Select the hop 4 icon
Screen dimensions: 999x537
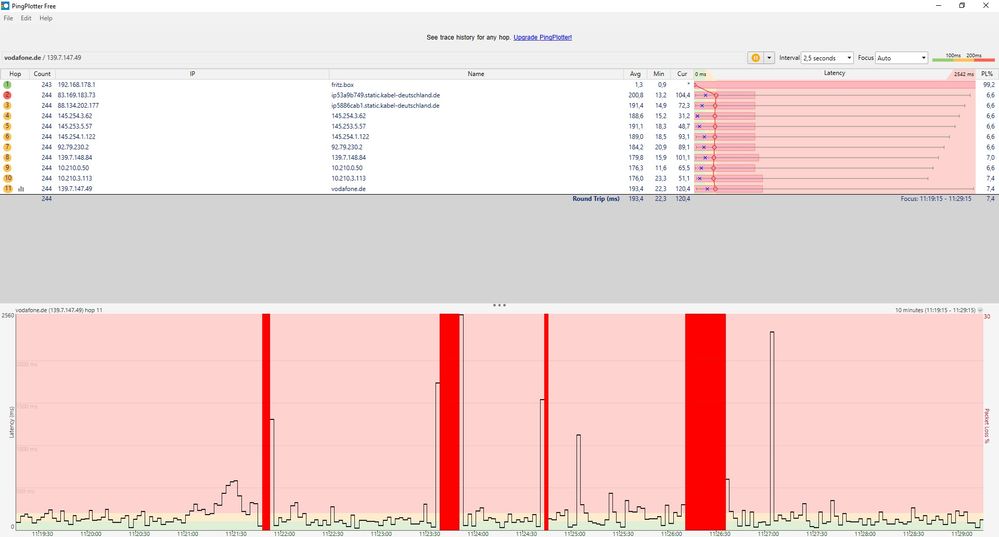click(7, 116)
